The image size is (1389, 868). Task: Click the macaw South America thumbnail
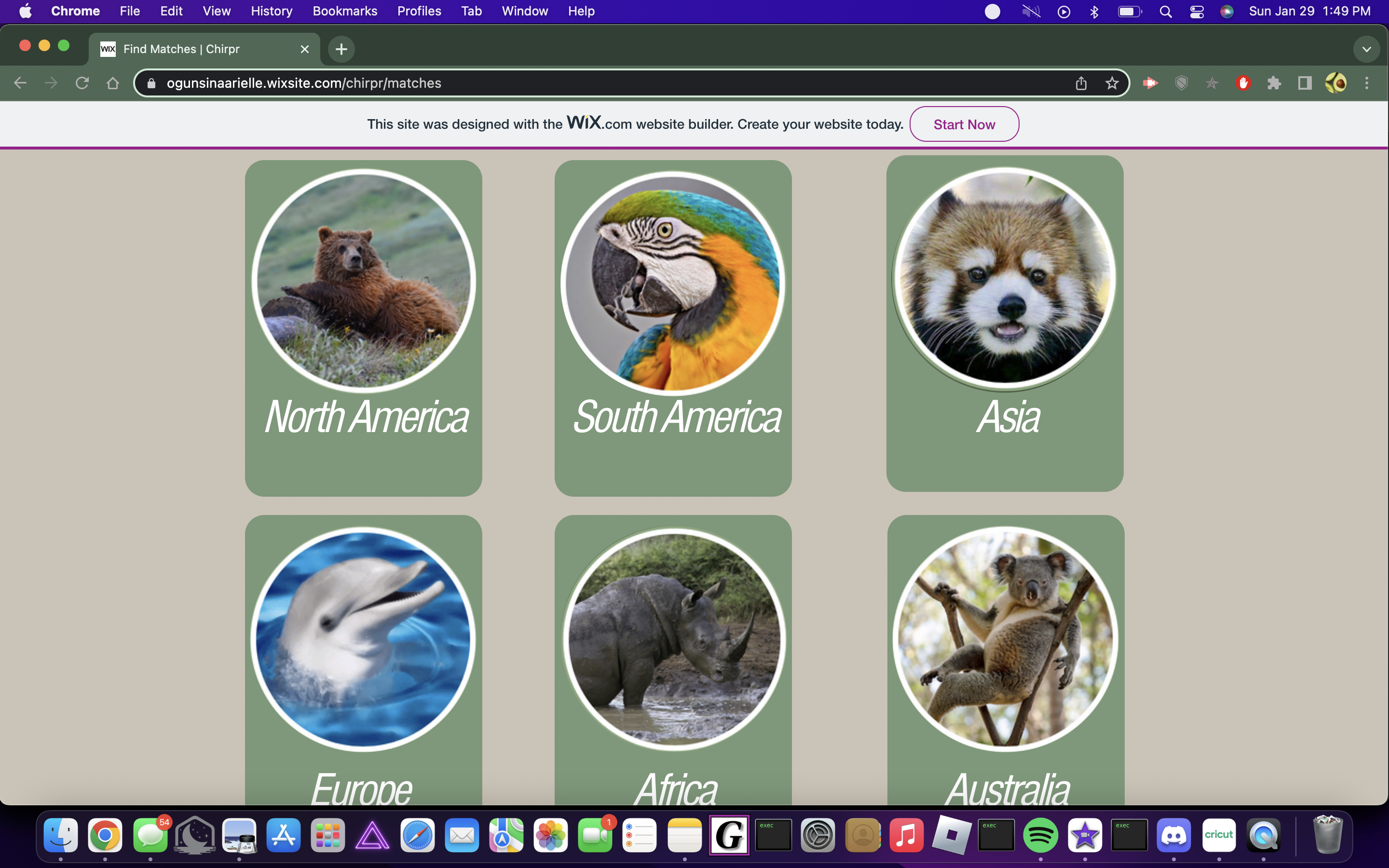click(x=672, y=283)
